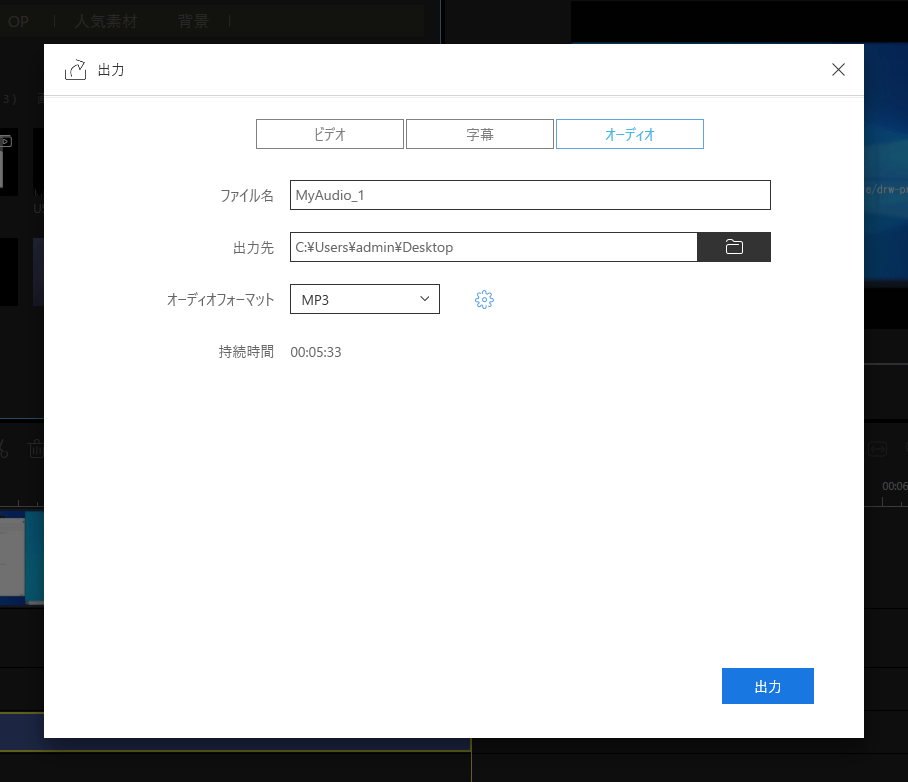Viewport: 908px width, 782px height.
Task: Close the 出力 export dialog
Action: point(838,69)
